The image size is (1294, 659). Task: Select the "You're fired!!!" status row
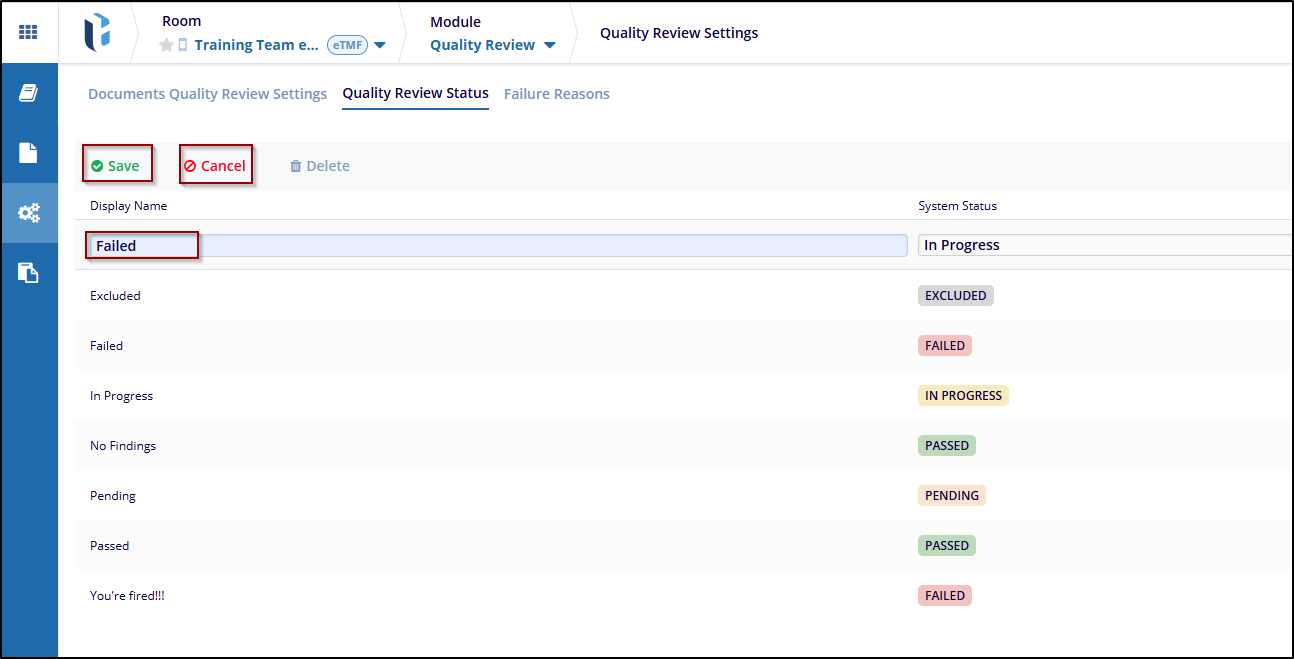[x=127, y=596]
